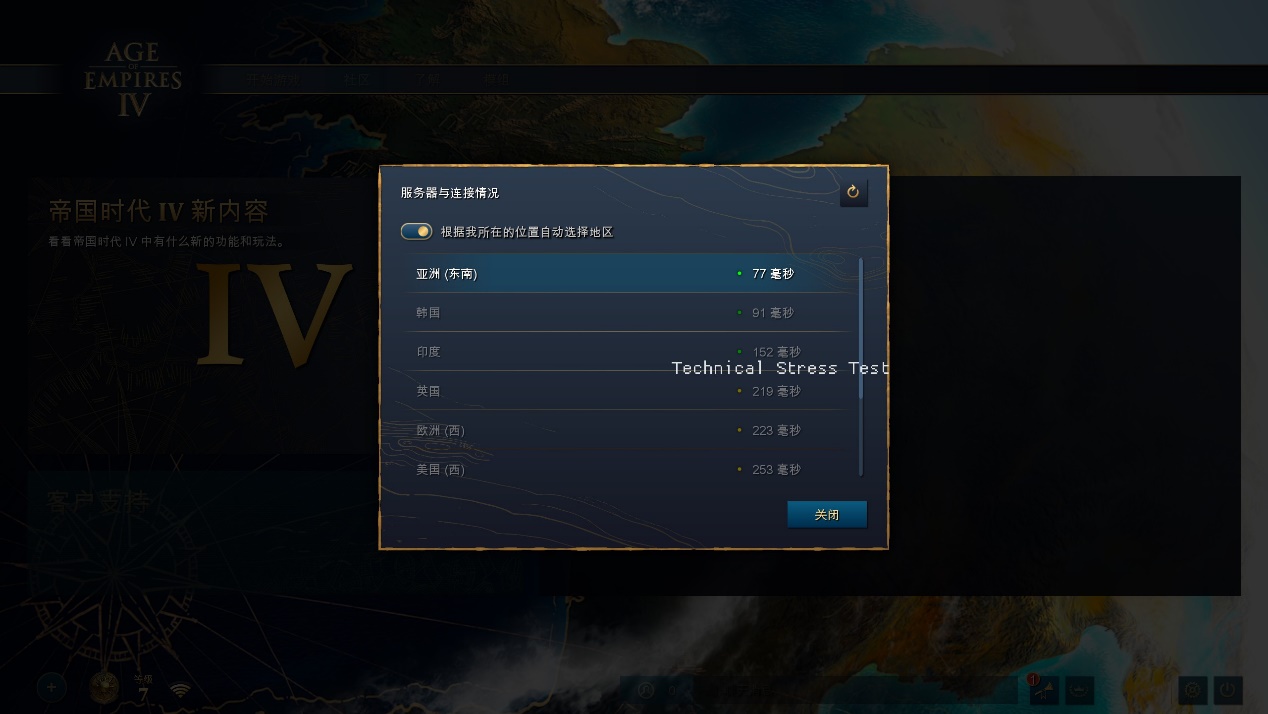Image resolution: width=1268 pixels, height=714 pixels.
Task: Toggle automatic region selection by location
Action: [x=416, y=231]
